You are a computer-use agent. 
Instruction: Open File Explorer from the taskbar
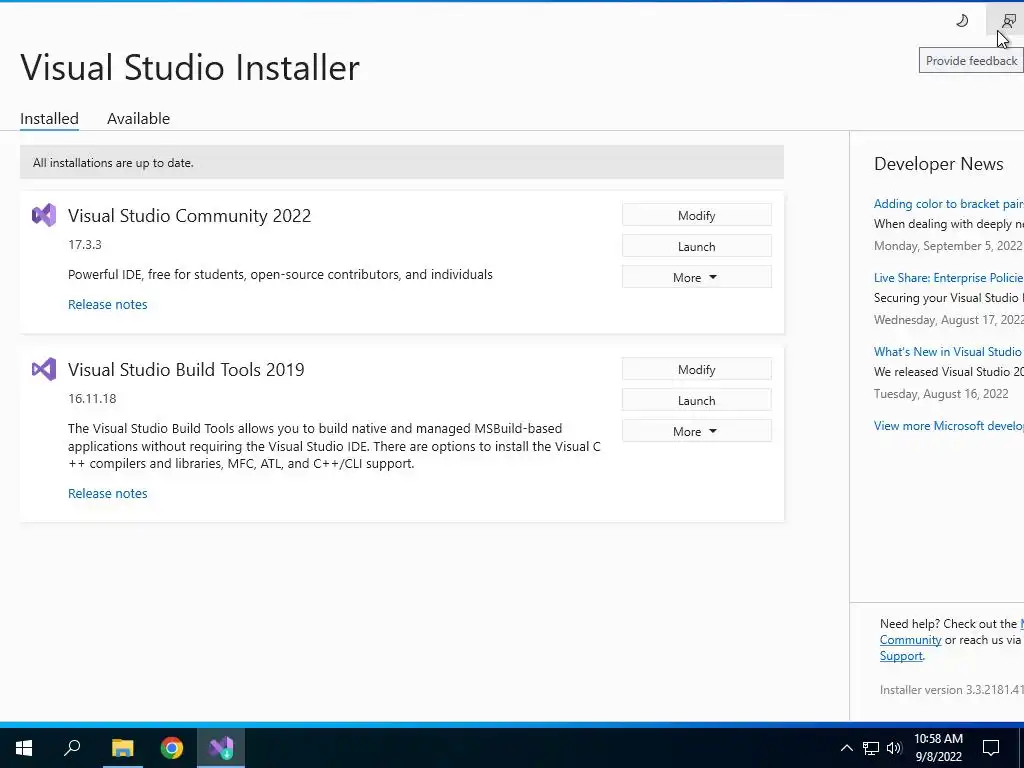pyautogui.click(x=122, y=748)
